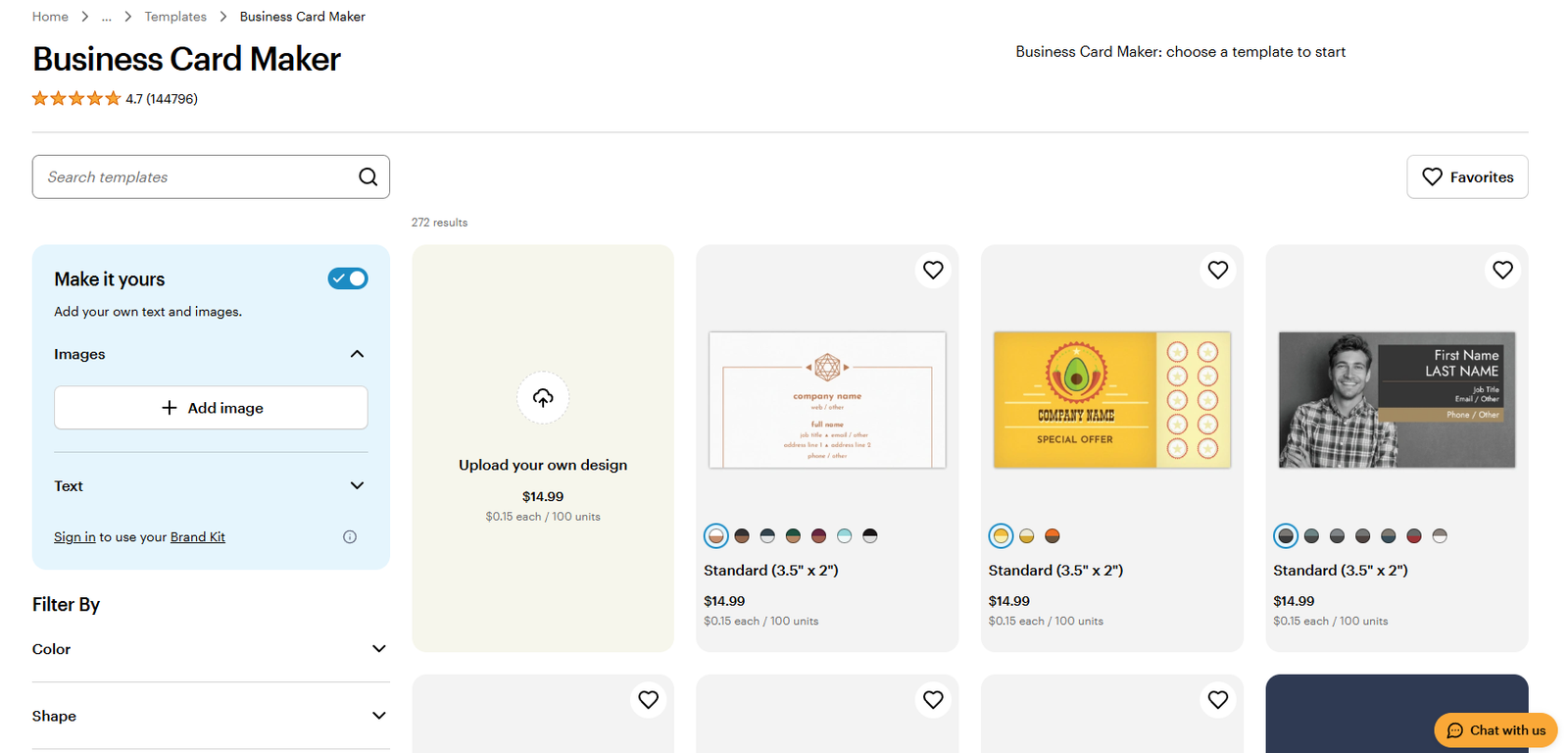Open the white geometric logo template thumbnail
This screenshot has width=1568, height=753.
(x=827, y=400)
